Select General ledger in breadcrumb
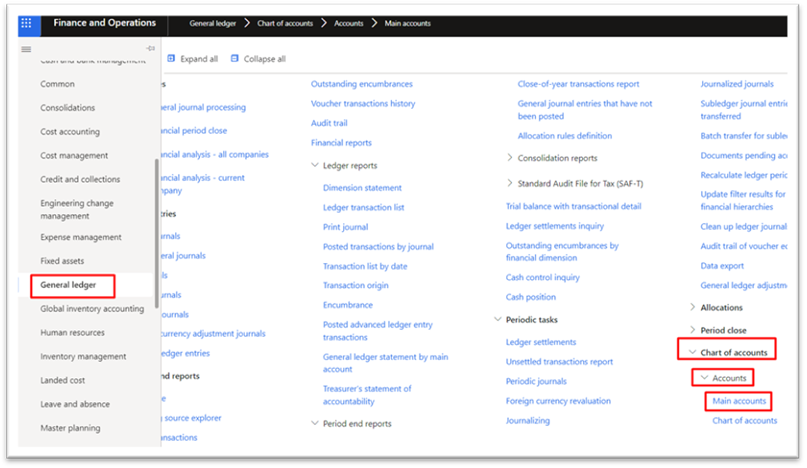807x468 pixels. click(213, 23)
